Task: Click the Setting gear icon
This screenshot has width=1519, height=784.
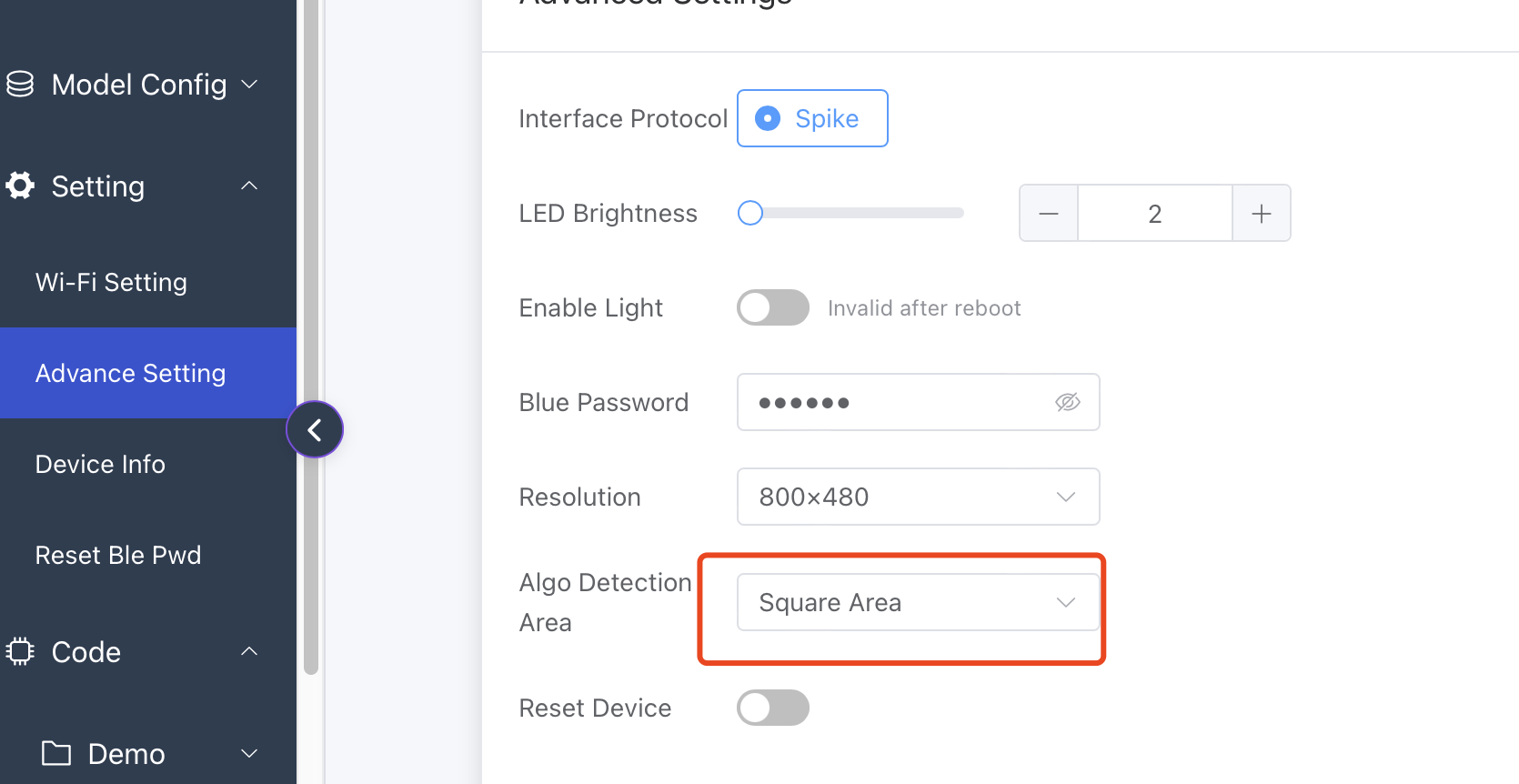Action: (x=20, y=186)
